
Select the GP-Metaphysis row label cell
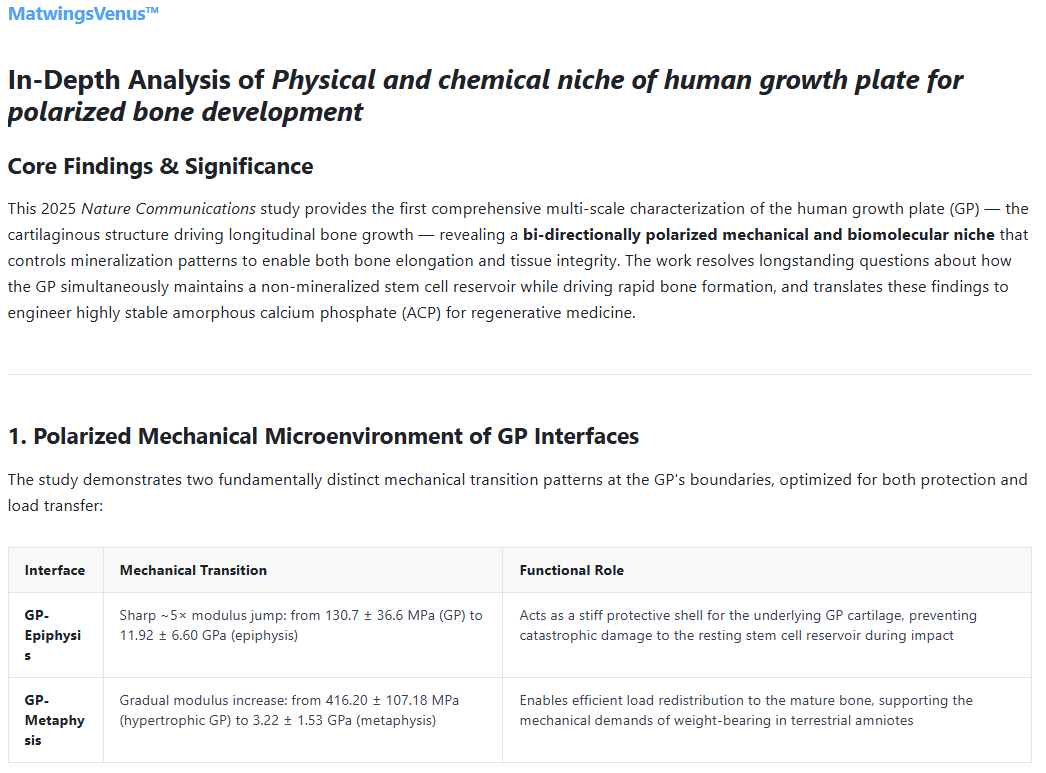(x=56, y=720)
